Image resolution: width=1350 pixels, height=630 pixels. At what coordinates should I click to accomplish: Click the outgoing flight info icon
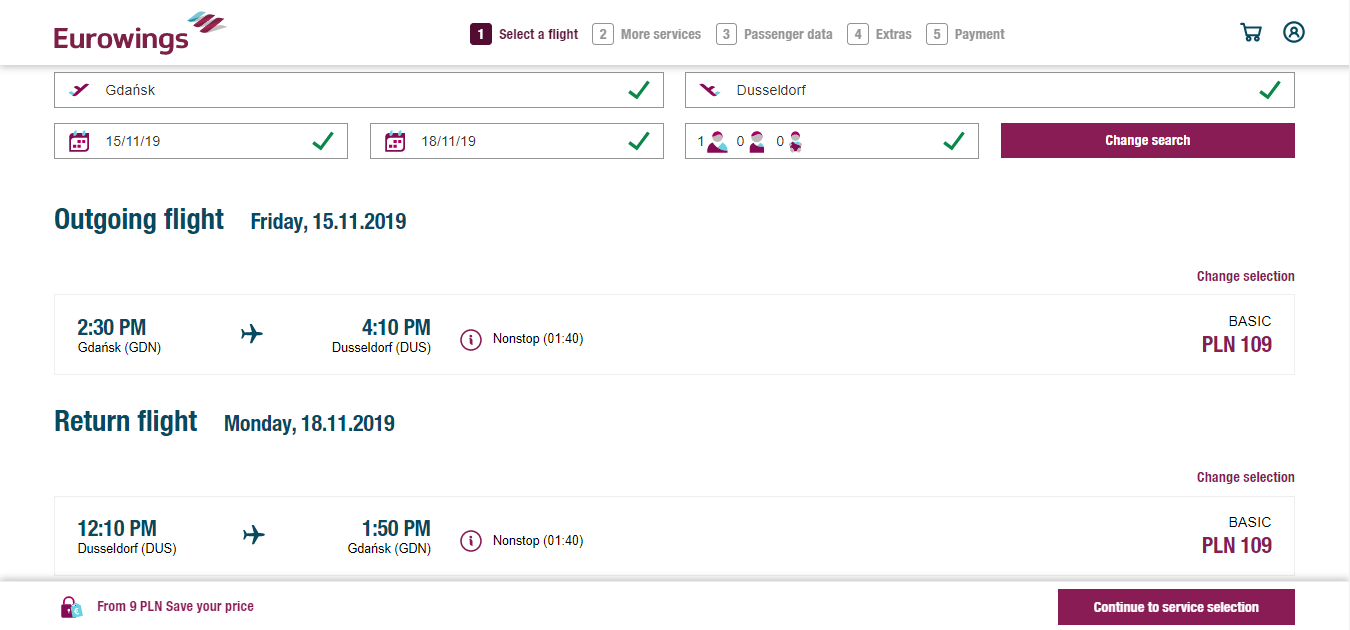(x=471, y=340)
